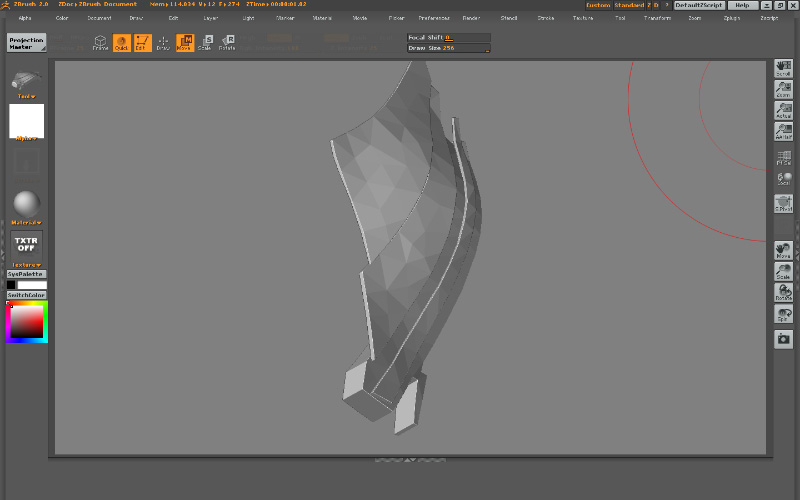This screenshot has width=800, height=500.
Task: Pick a color in the color picker
Action: [26, 321]
